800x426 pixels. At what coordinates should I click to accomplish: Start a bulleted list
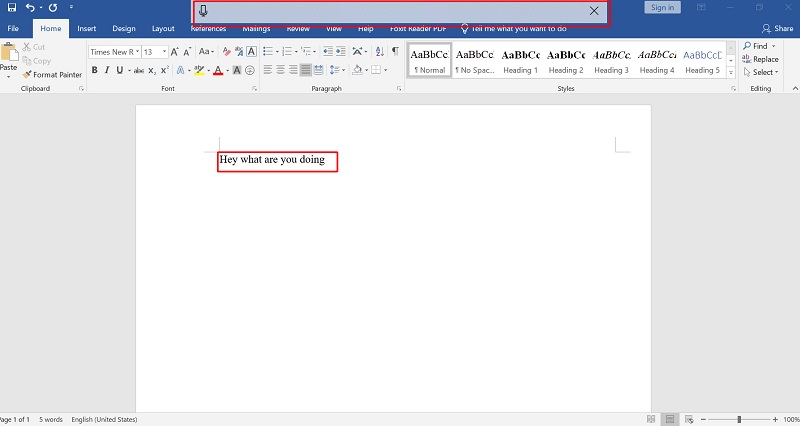tap(268, 52)
